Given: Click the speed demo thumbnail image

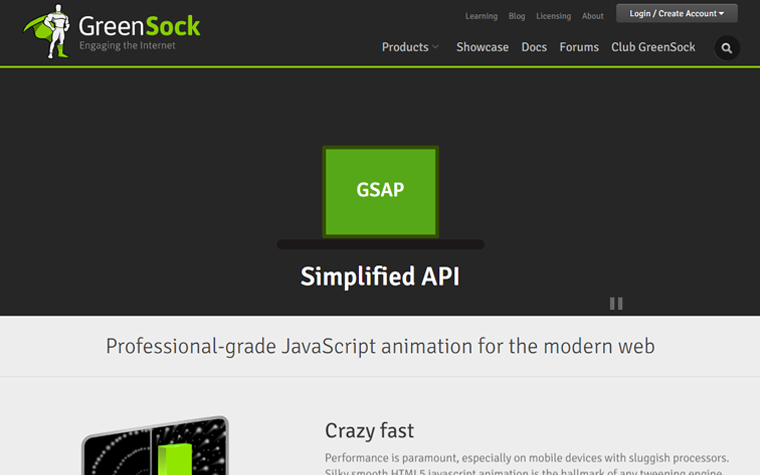Looking at the screenshot, I should coord(155,448).
